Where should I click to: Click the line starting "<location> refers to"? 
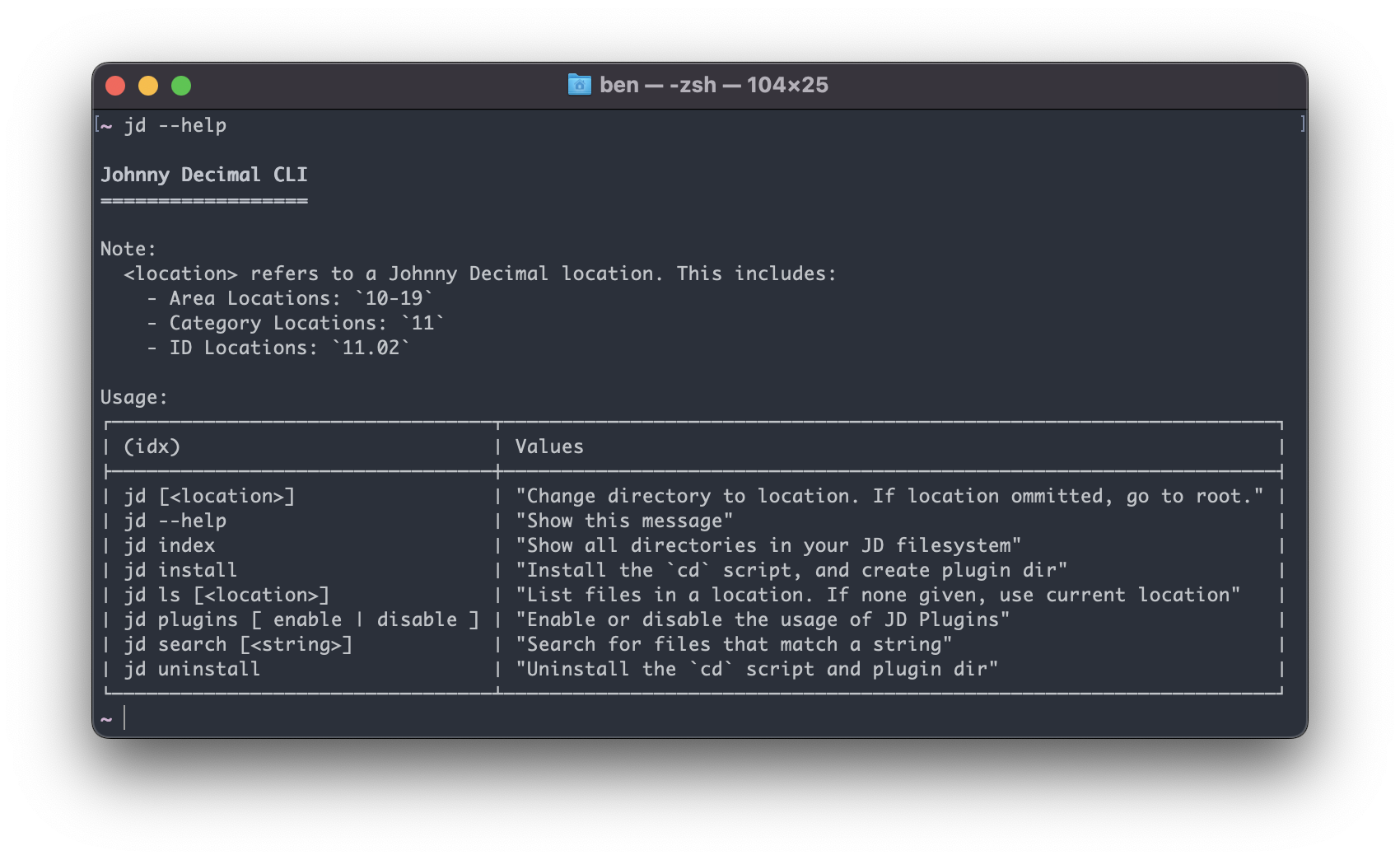[480, 273]
